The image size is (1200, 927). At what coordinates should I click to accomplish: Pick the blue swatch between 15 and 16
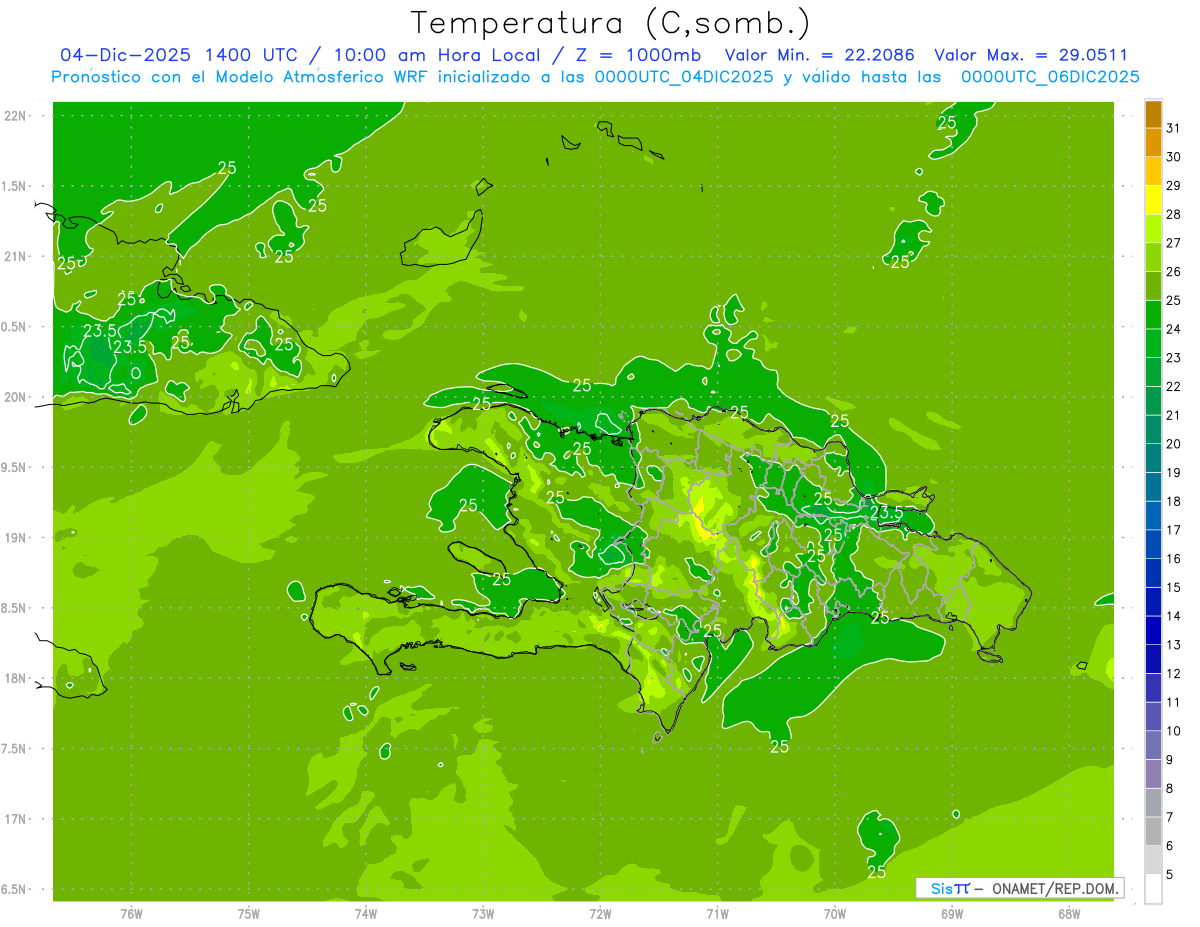1153,573
